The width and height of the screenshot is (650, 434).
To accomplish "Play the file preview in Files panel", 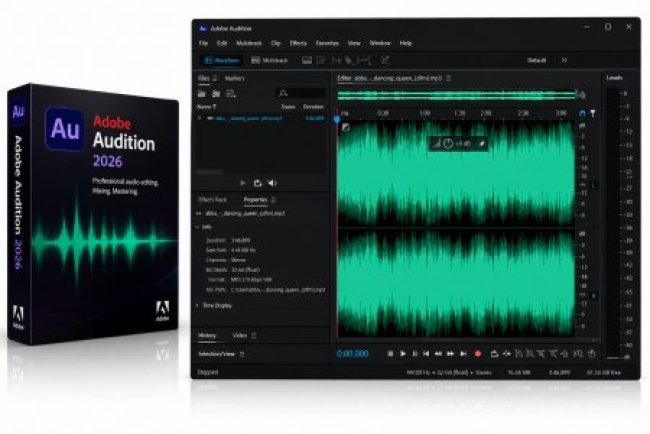I will pos(243,183).
